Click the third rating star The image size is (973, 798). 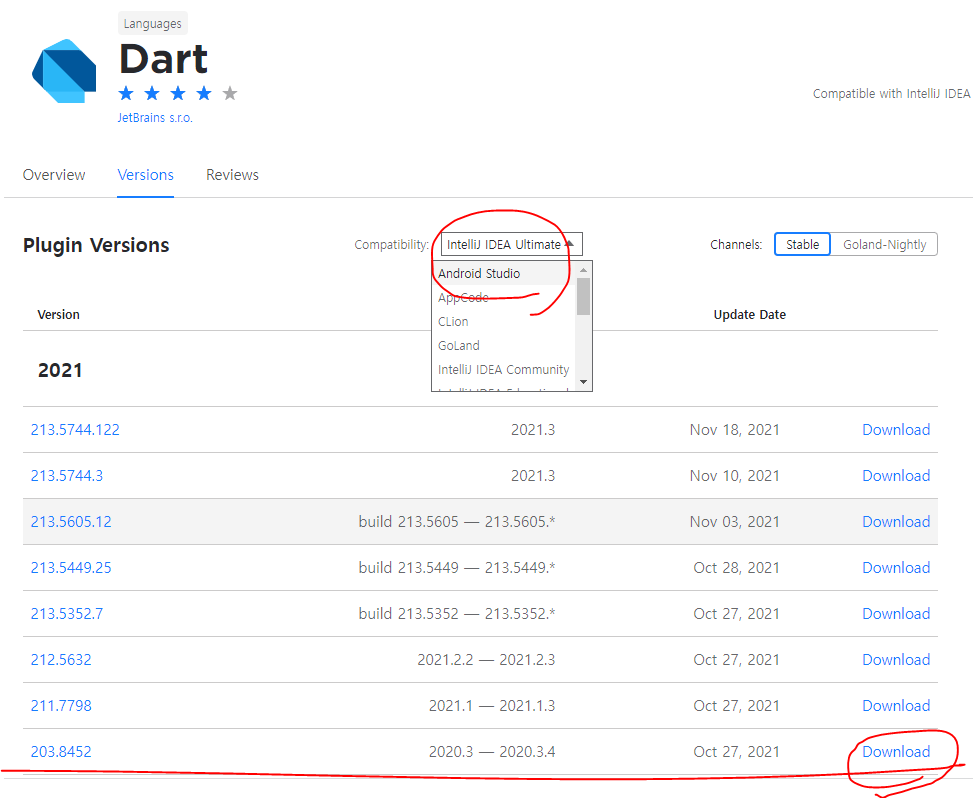pyautogui.click(x=178, y=93)
